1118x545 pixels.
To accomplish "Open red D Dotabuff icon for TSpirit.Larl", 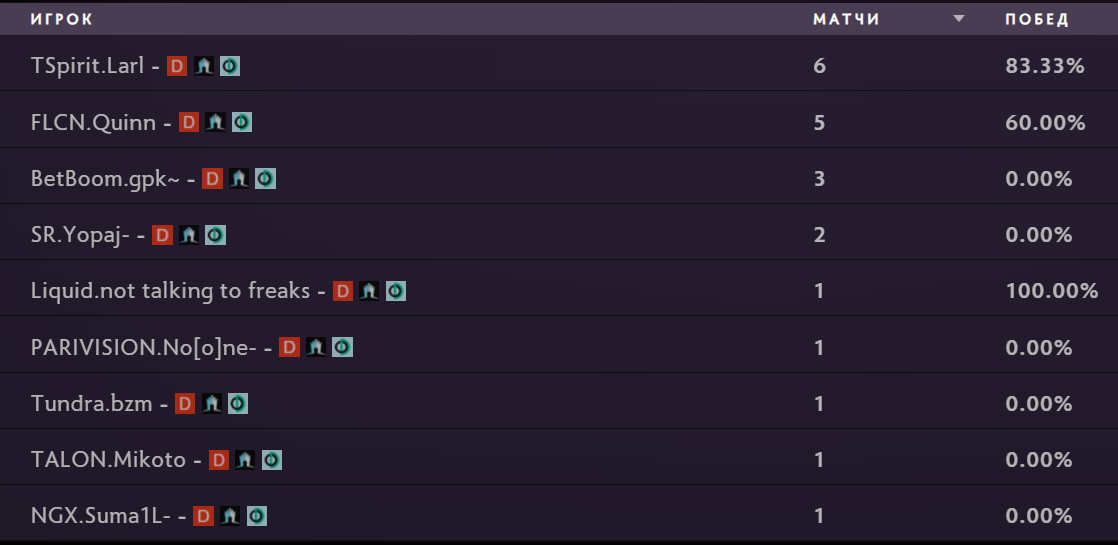I will coord(177,66).
